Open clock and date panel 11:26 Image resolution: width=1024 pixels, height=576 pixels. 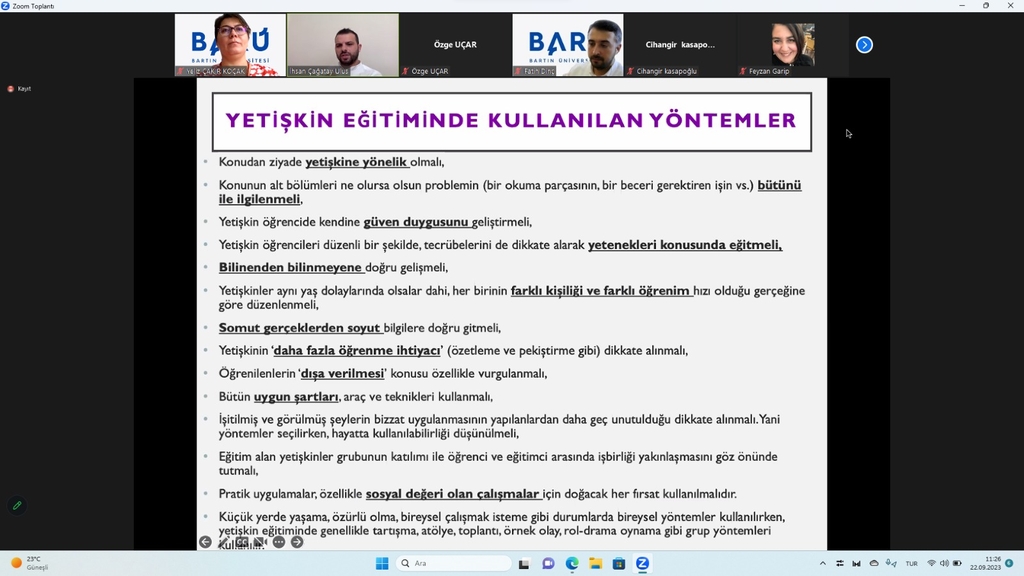pos(992,563)
